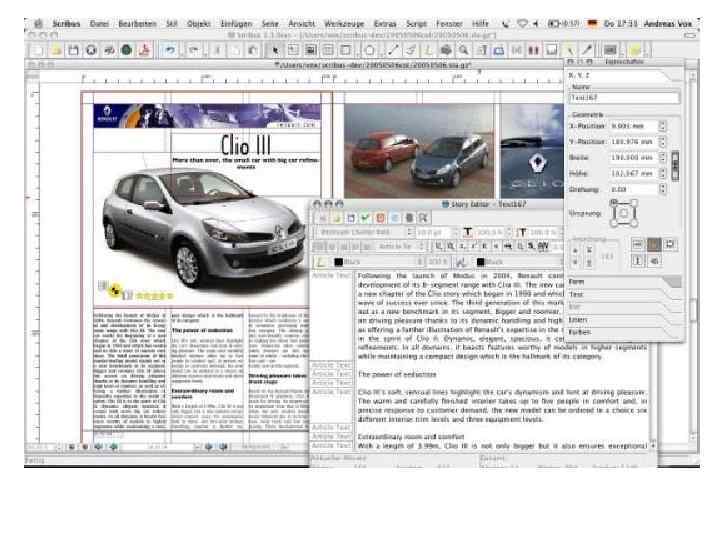Viewport: 720px width, 540px height.
Task: Click the New document toolbar icon
Action: (x=38, y=50)
